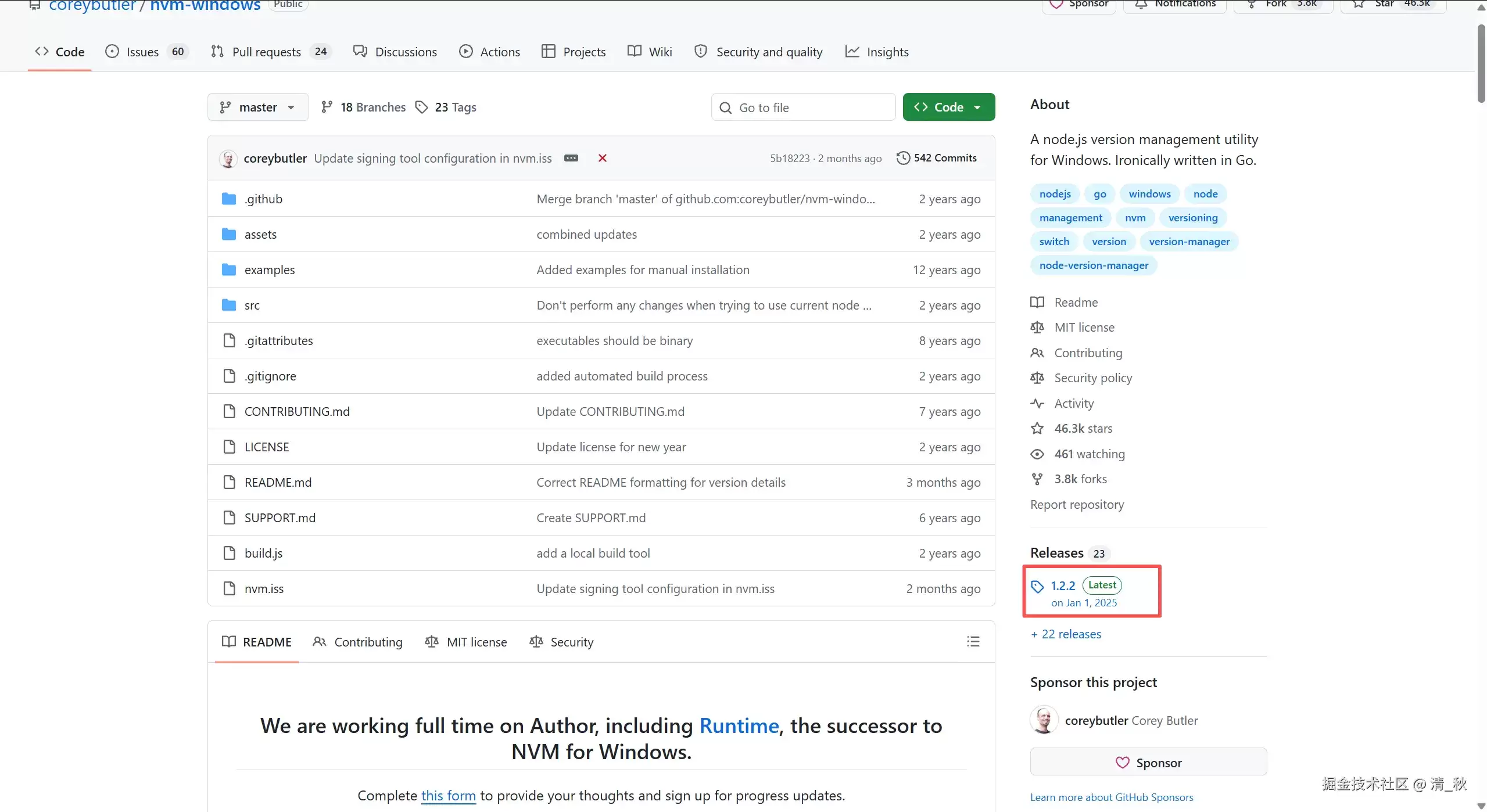Expand commit message with the ellipsis icon
This screenshot has width=1487, height=812.
(571, 158)
